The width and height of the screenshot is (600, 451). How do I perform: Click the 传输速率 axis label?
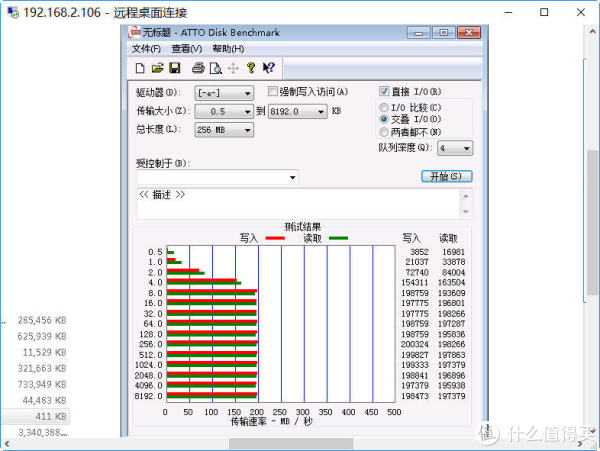coord(272,422)
